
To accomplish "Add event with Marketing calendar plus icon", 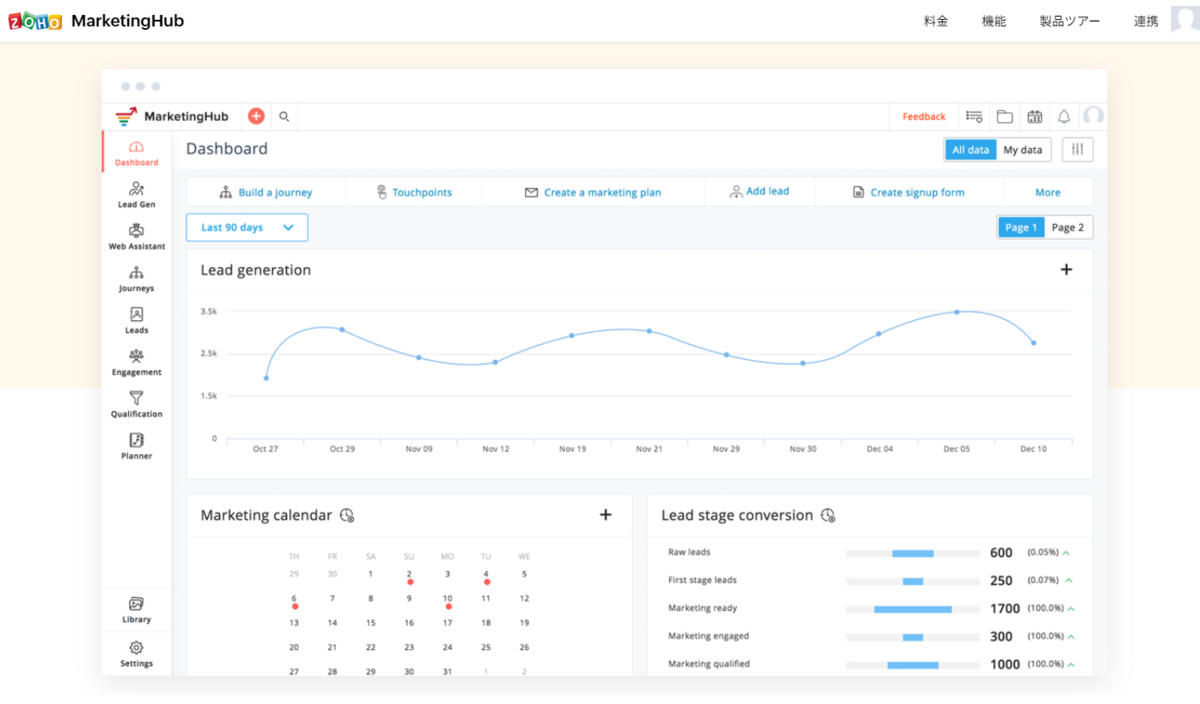I will click(605, 514).
